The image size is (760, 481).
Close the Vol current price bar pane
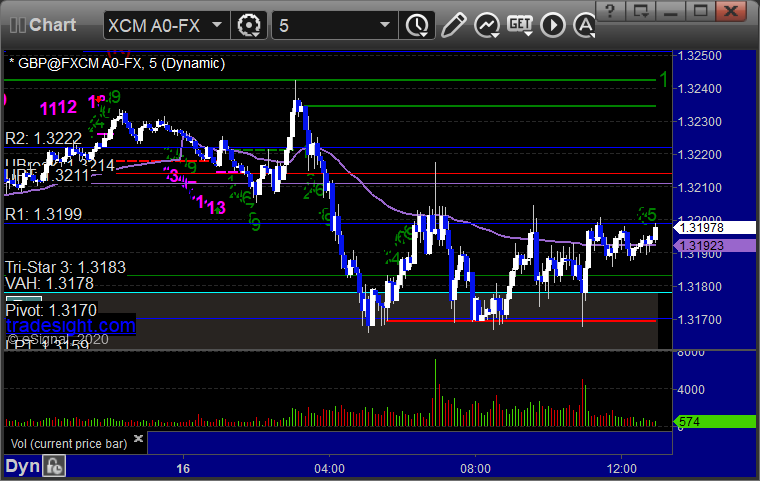click(138, 438)
